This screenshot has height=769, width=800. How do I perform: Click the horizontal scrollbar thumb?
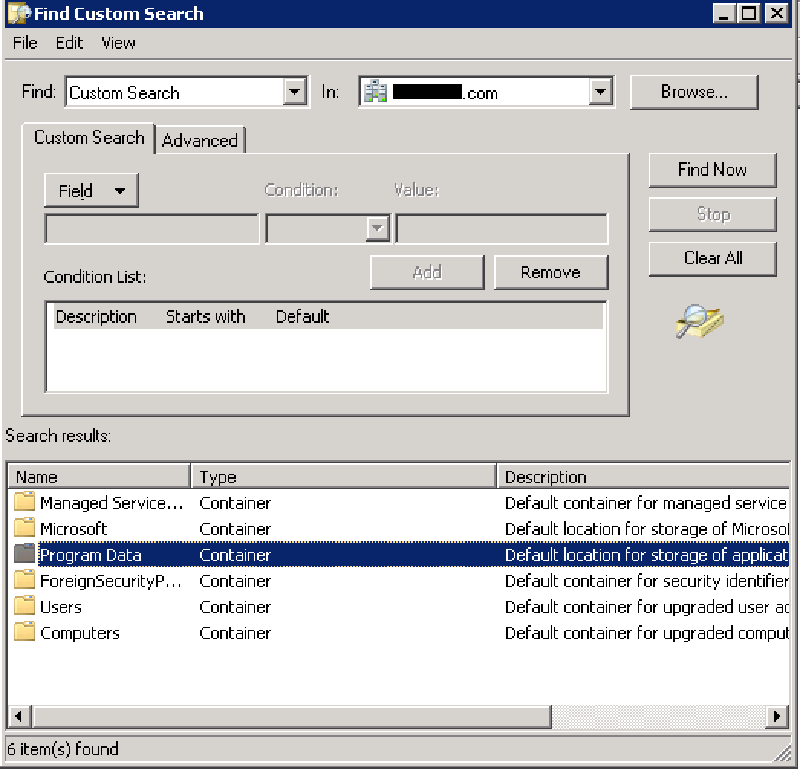pyautogui.click(x=292, y=716)
